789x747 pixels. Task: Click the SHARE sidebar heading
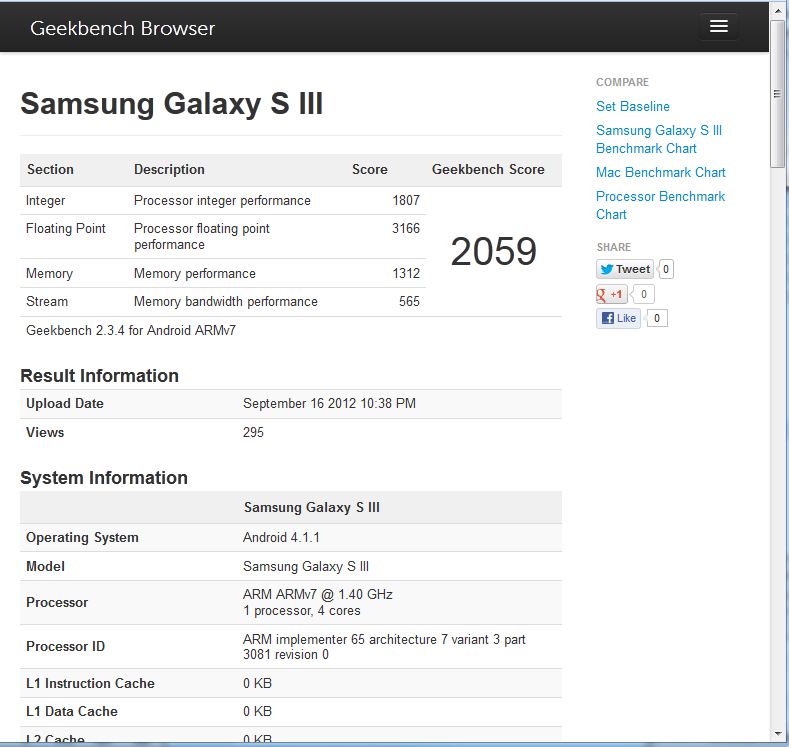[x=613, y=247]
